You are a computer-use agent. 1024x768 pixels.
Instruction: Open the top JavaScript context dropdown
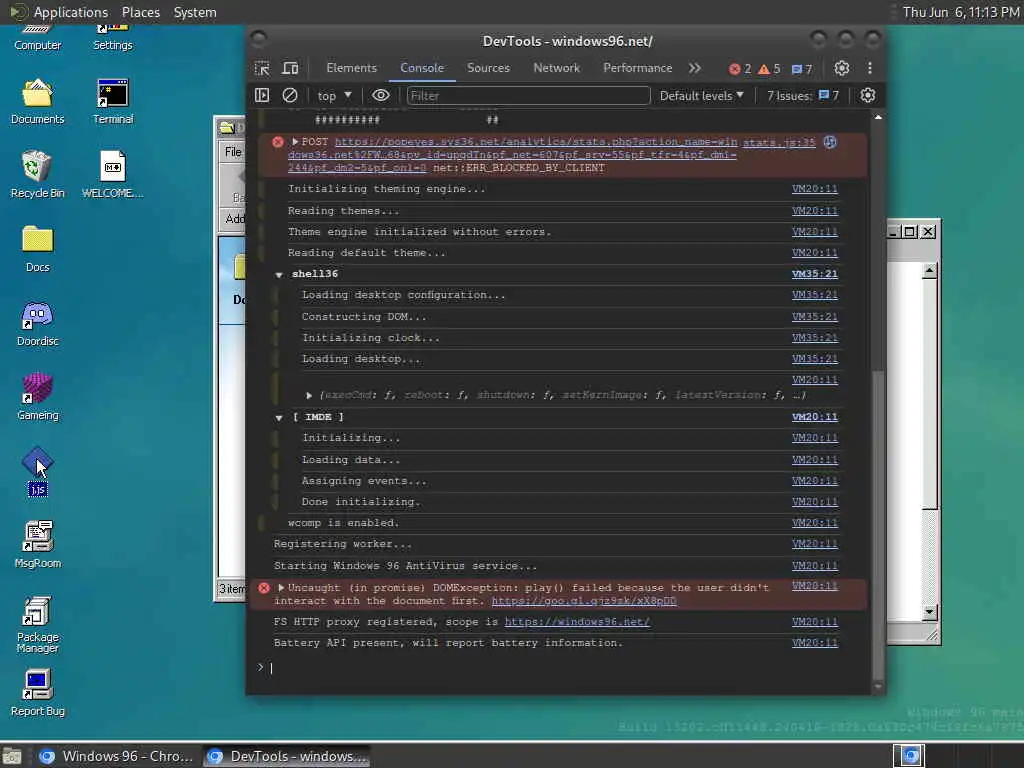pos(334,96)
